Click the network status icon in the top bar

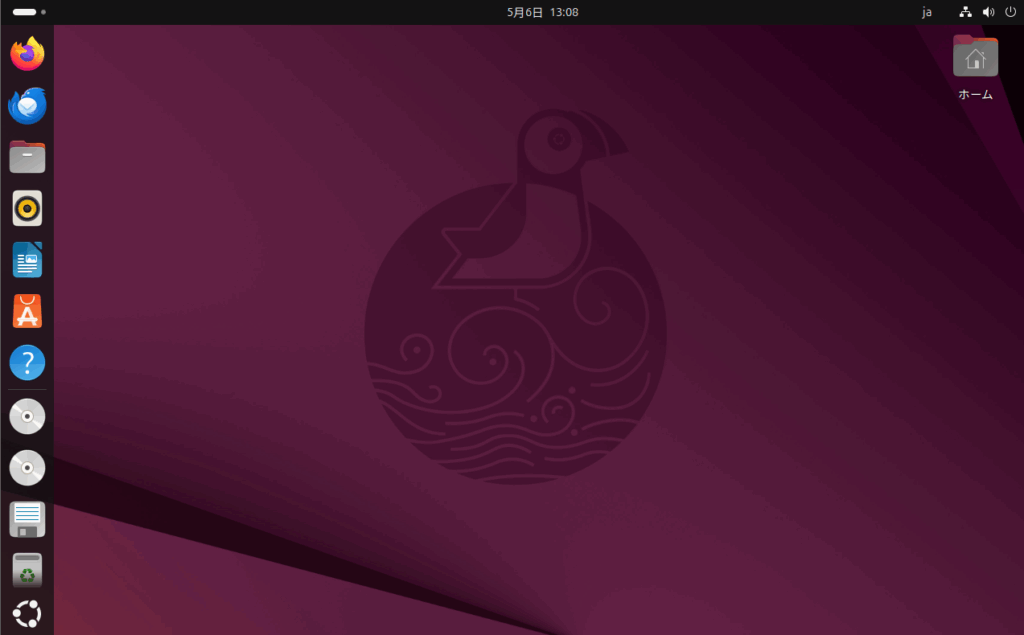pyautogui.click(x=965, y=12)
